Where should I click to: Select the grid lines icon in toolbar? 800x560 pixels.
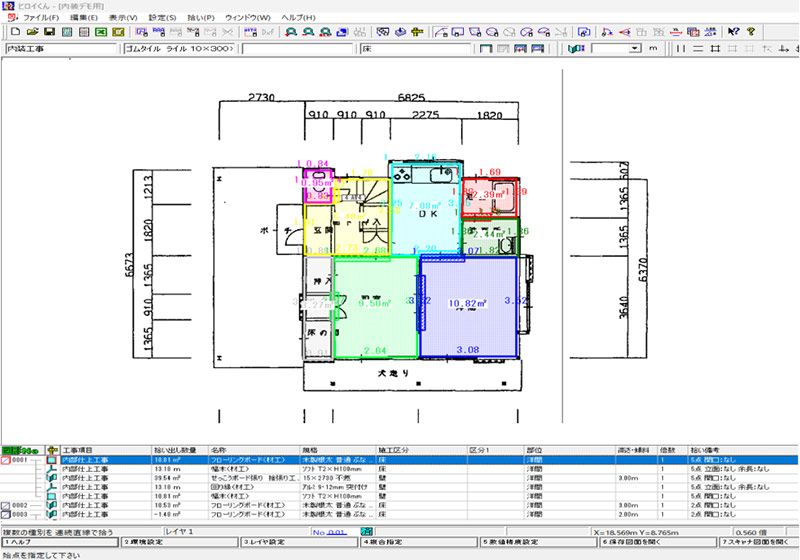(x=715, y=48)
